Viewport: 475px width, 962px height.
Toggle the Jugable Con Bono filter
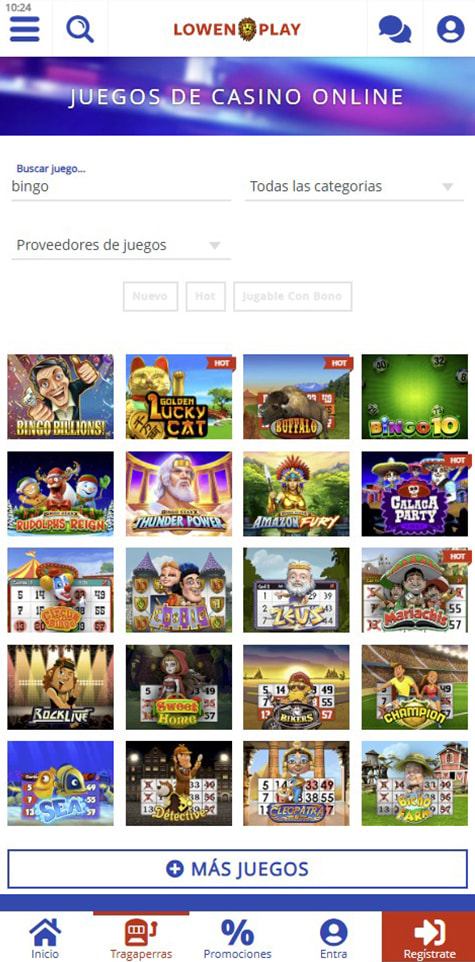click(293, 296)
